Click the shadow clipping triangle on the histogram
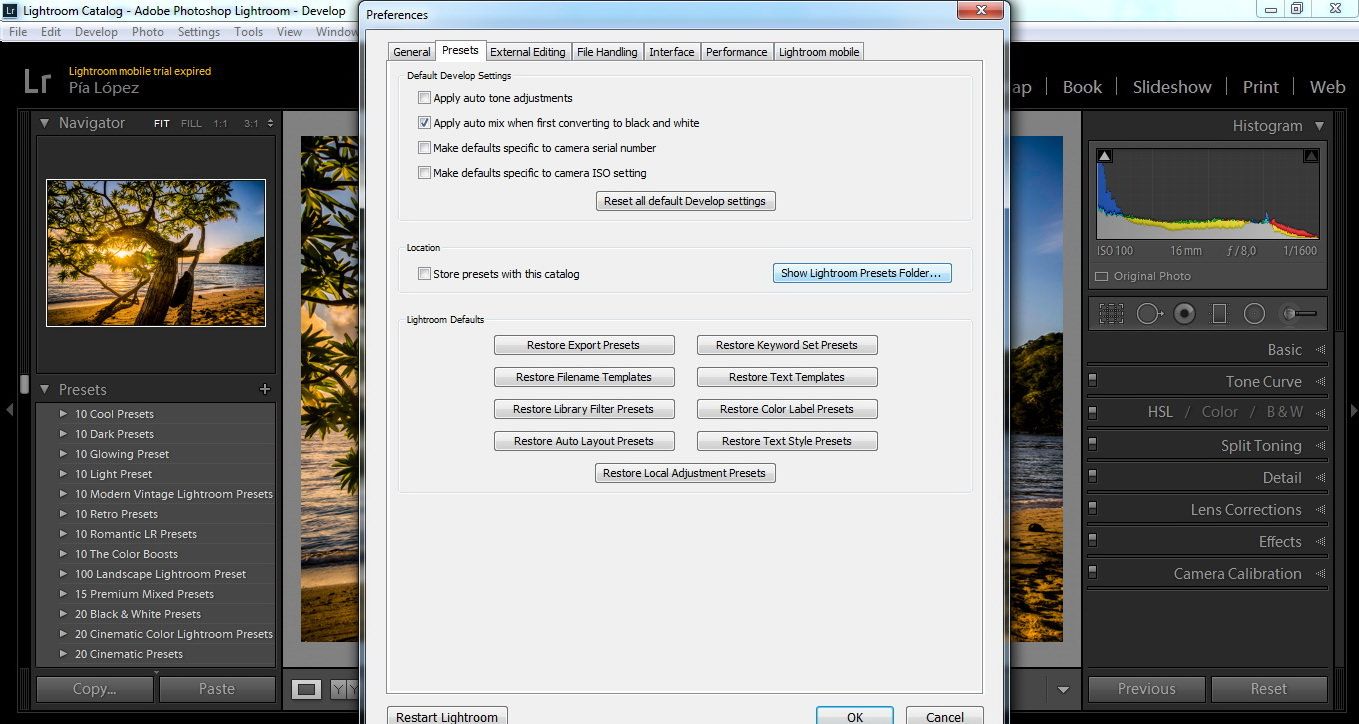 1104,155
